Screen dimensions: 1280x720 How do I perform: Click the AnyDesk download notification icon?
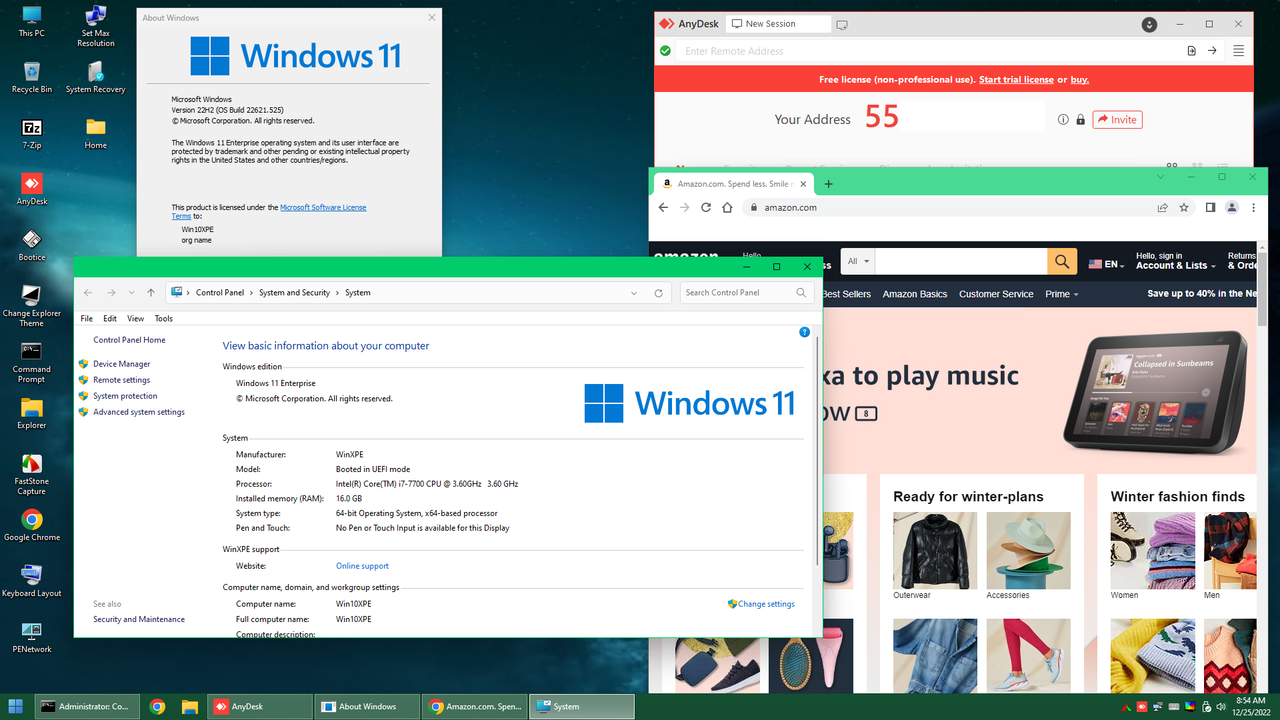(1150, 24)
